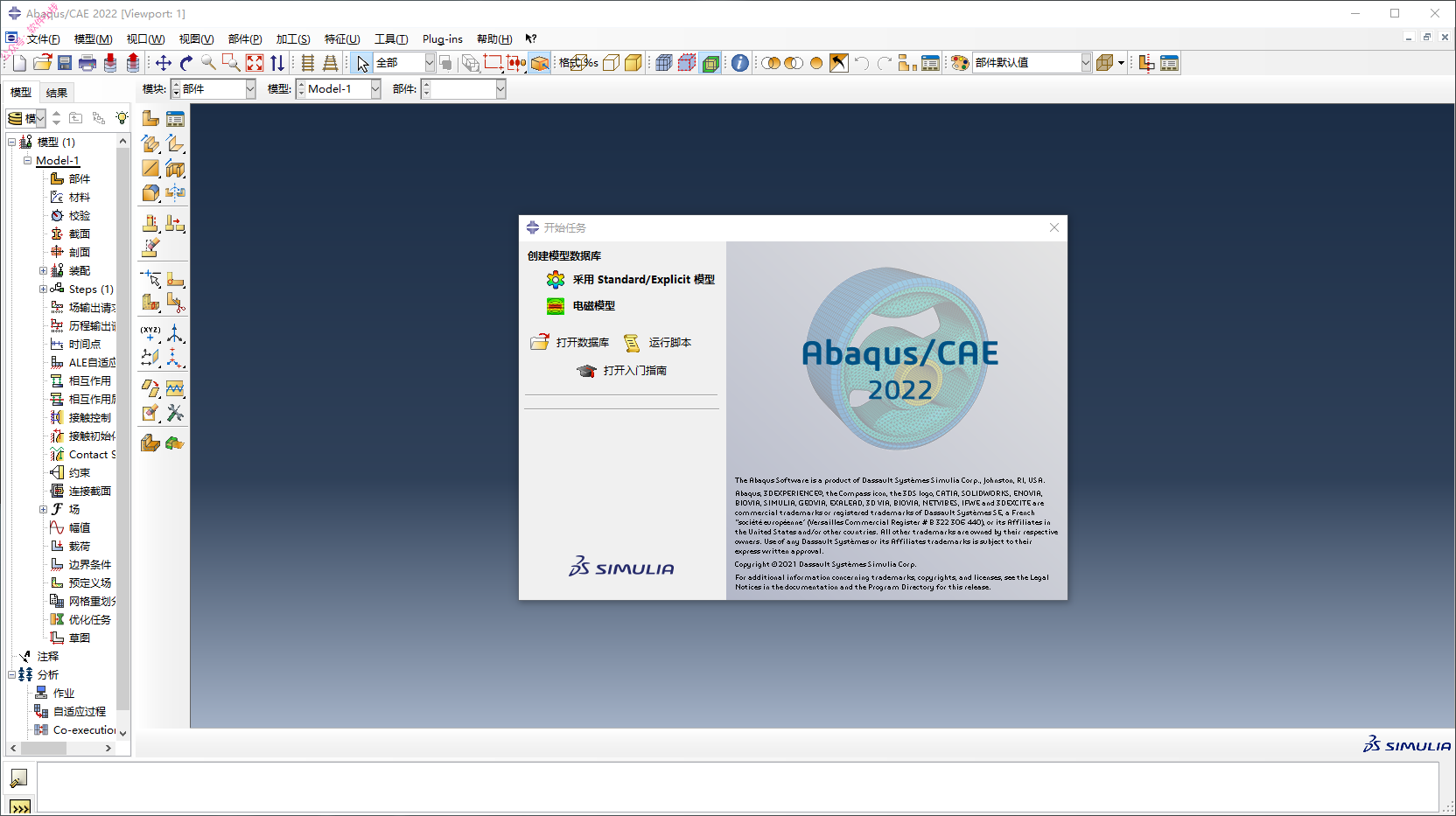Create model with Standard/Explicit 模型

point(630,280)
